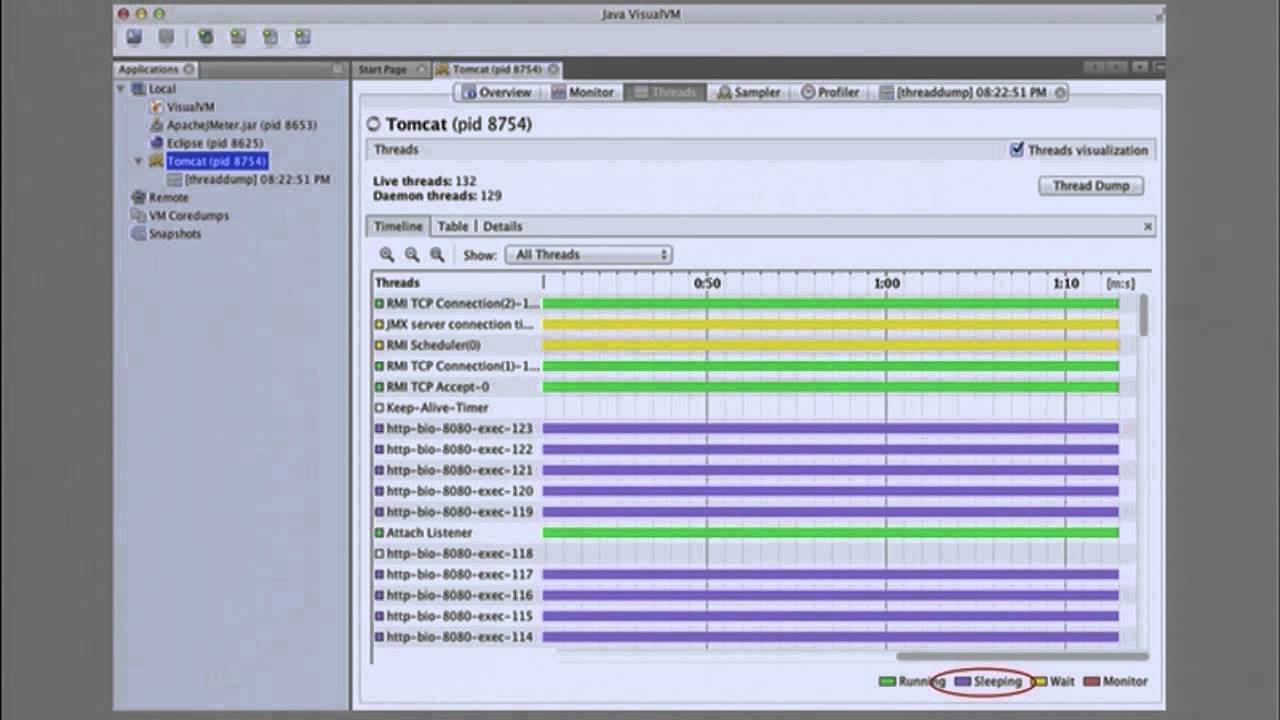1280x720 pixels.
Task: Click the ApacheJMeter.jar Java icon
Action: coord(157,125)
